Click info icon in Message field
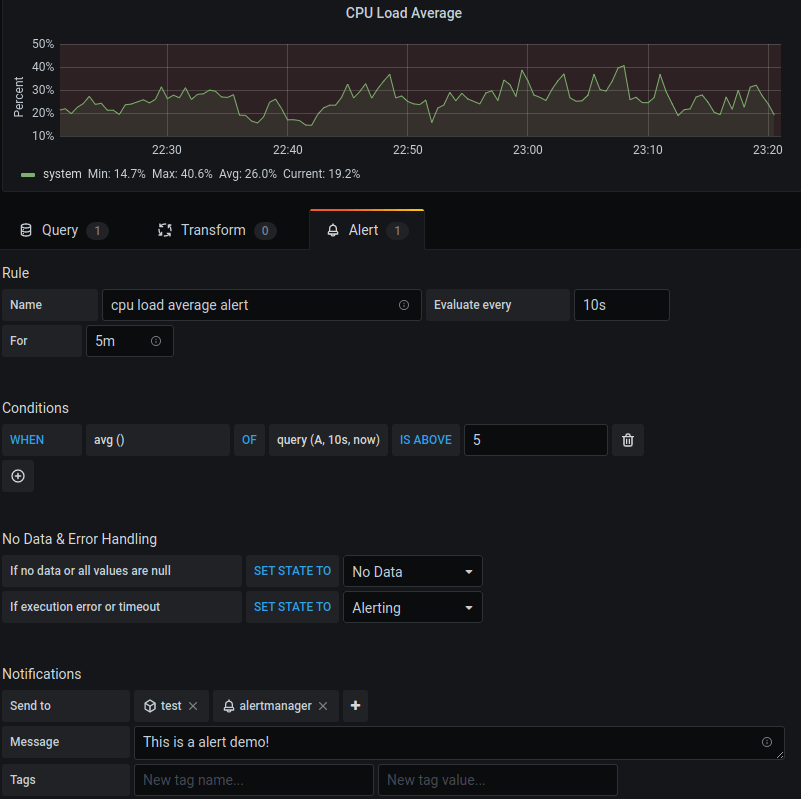This screenshot has height=799, width=801. pyautogui.click(x=767, y=742)
